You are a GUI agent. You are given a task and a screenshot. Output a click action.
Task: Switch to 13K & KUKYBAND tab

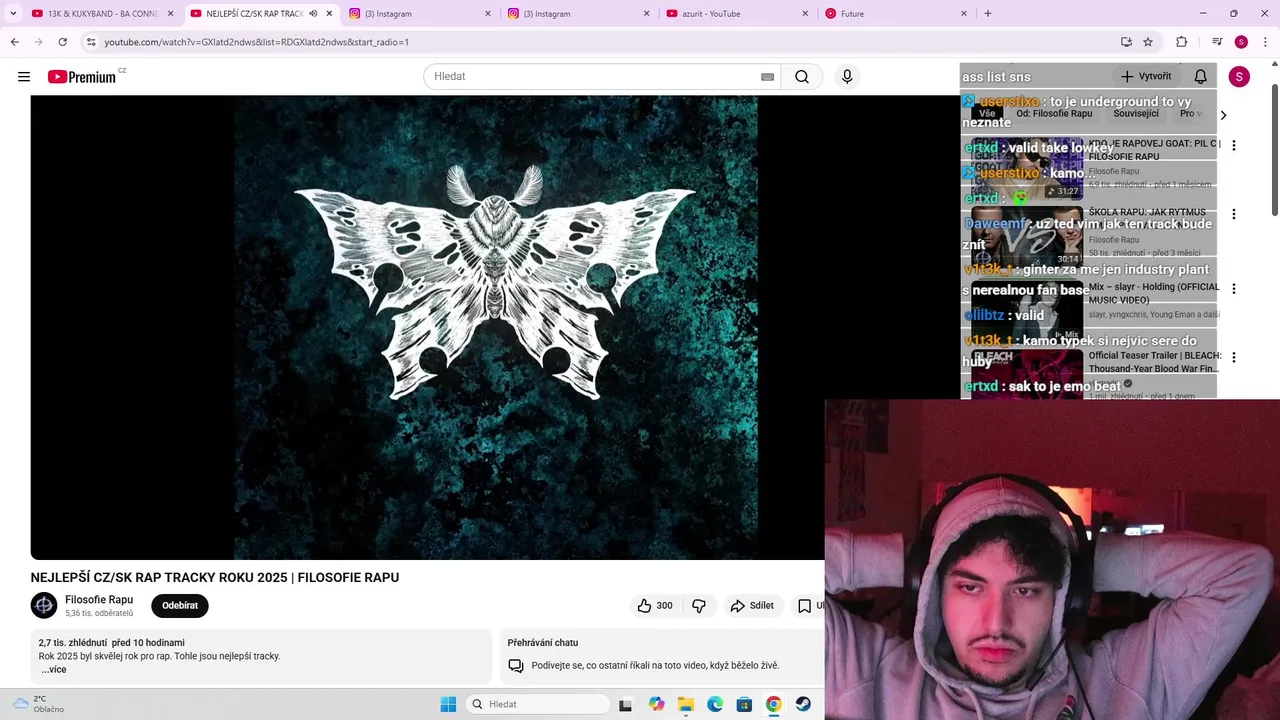tap(103, 14)
